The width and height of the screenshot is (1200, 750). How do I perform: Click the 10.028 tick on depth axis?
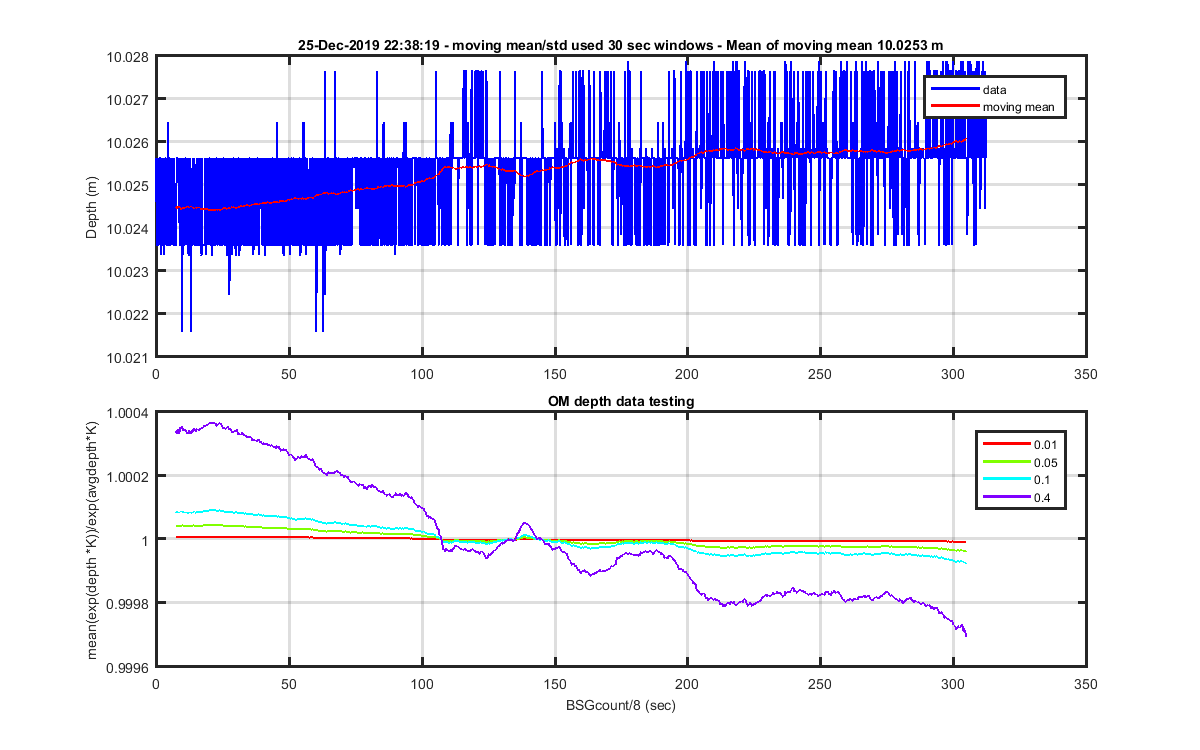[130, 57]
